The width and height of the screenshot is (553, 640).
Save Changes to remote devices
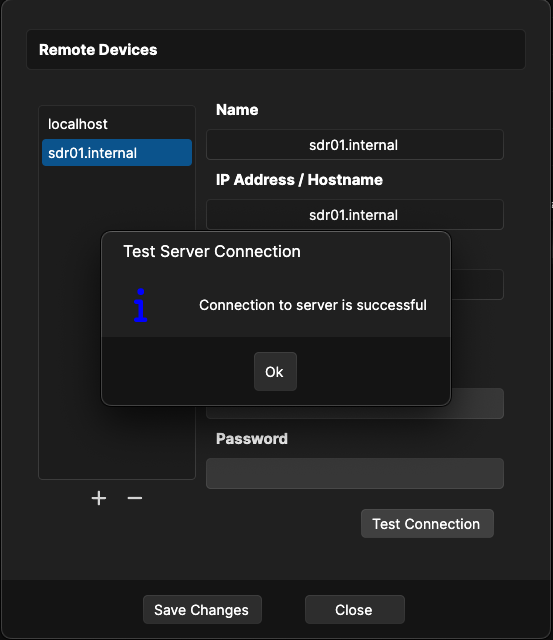(x=202, y=610)
